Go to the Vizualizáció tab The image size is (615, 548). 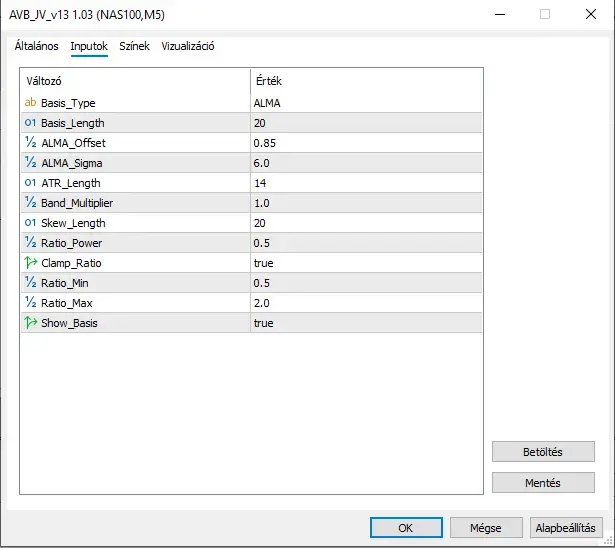point(188,46)
